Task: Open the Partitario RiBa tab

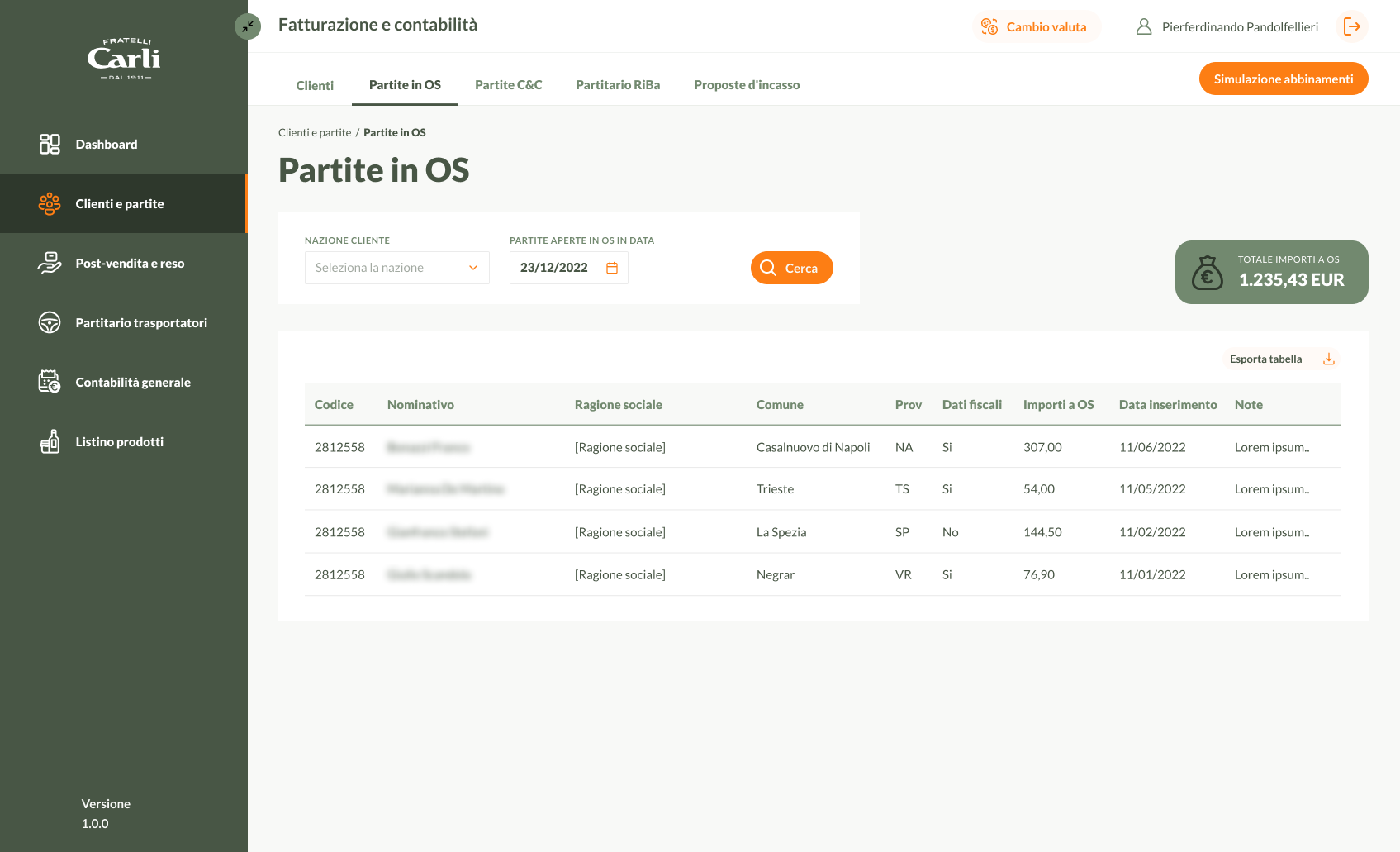Action: [x=618, y=85]
